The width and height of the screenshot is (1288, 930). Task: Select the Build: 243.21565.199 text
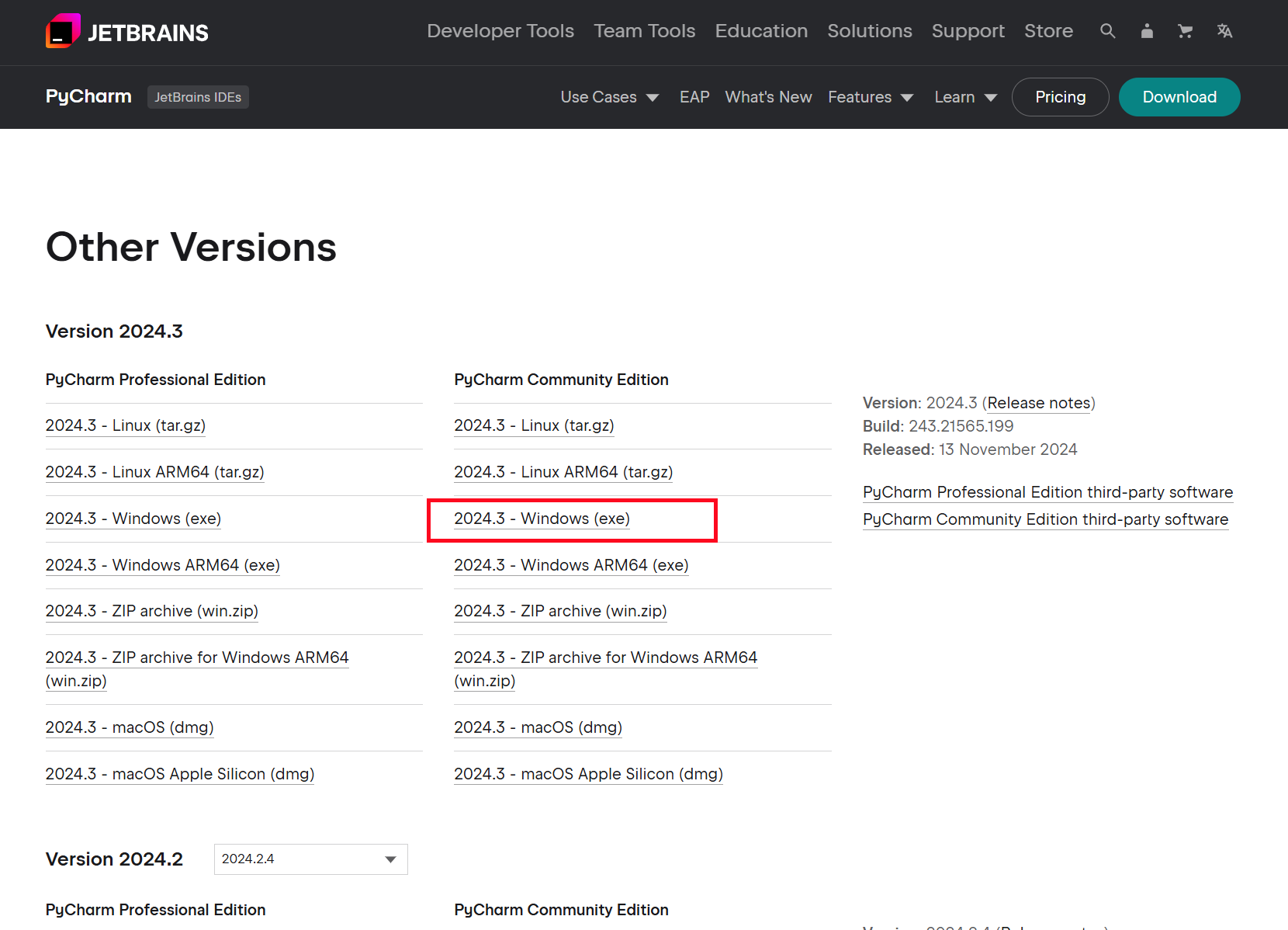tap(938, 426)
